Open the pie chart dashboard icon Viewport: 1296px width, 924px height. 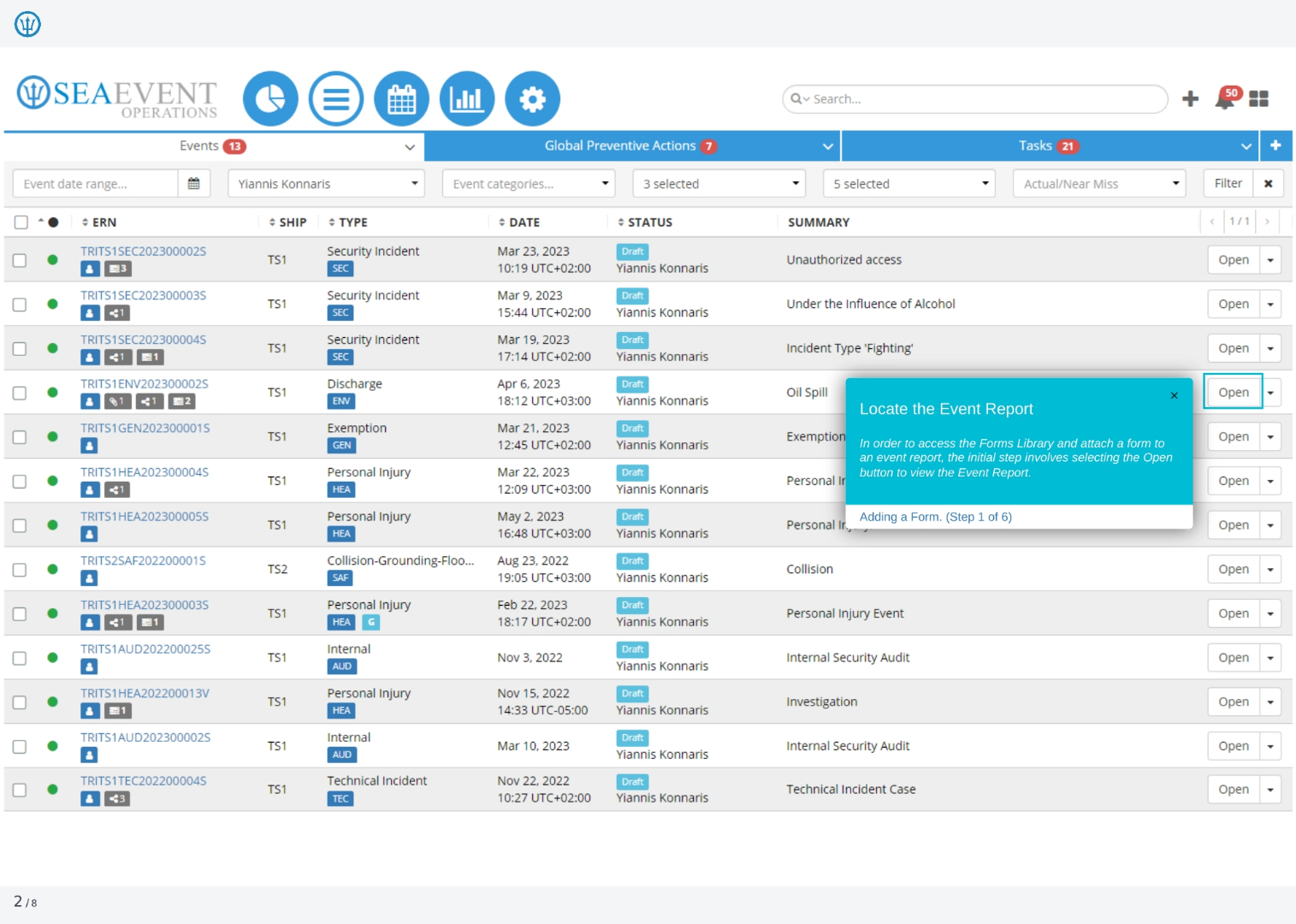pyautogui.click(x=270, y=99)
